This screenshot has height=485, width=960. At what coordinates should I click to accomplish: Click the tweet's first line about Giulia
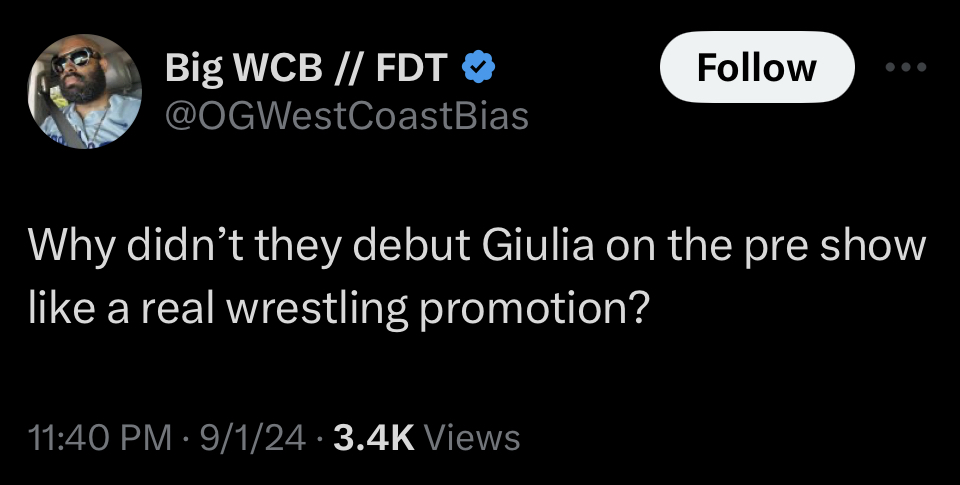(476, 247)
